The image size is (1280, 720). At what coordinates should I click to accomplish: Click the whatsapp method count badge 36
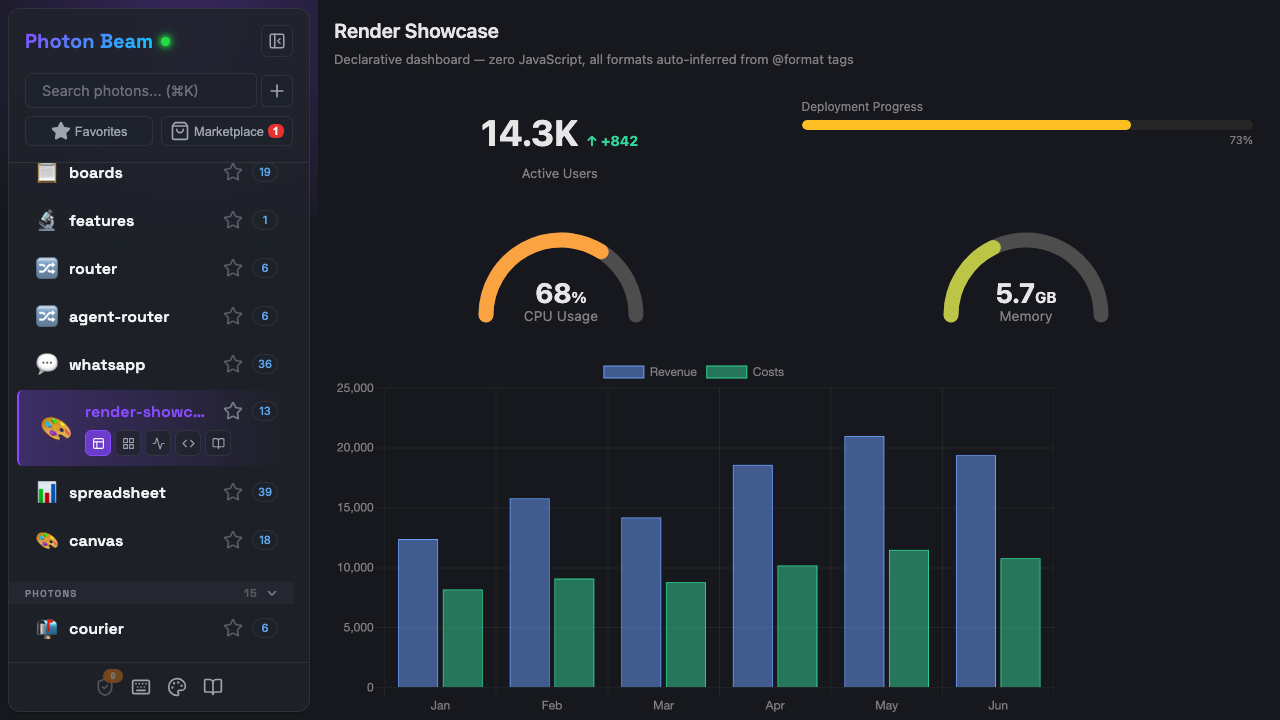click(x=265, y=364)
